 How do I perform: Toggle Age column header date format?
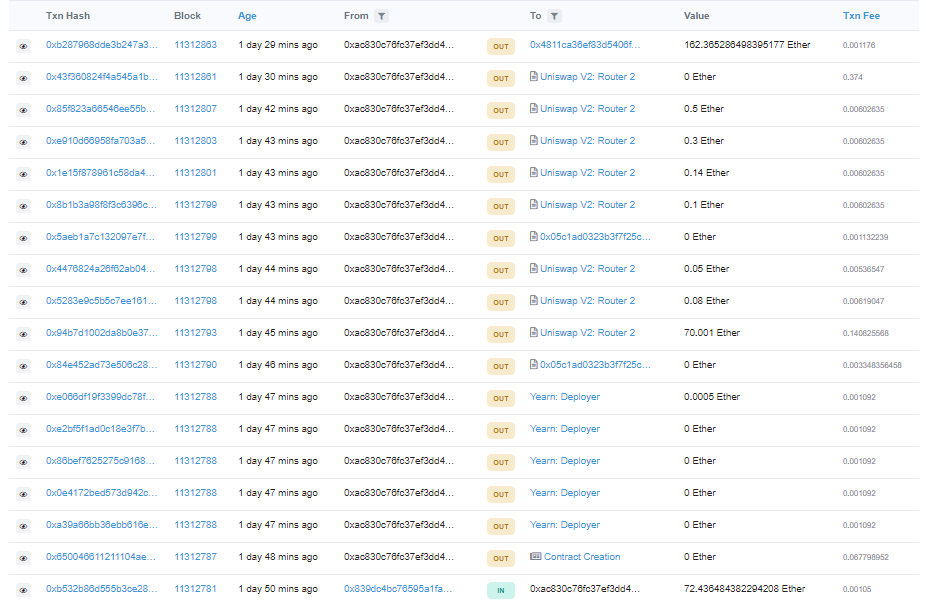click(x=247, y=16)
